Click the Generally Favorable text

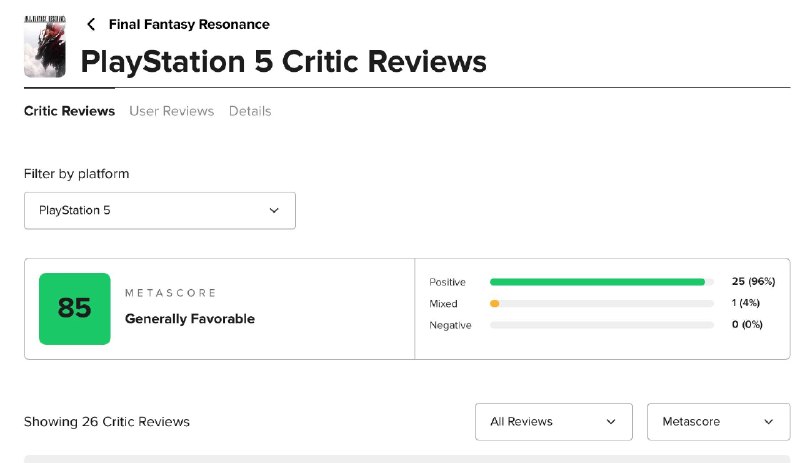(x=190, y=319)
